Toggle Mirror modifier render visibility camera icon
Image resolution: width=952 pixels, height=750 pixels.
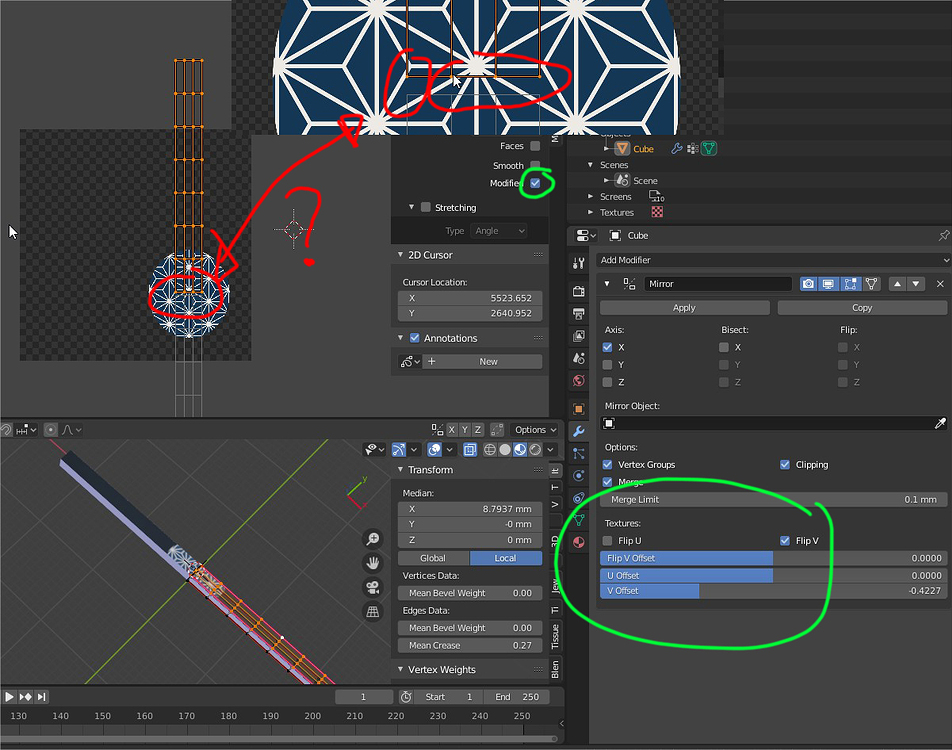coord(808,284)
